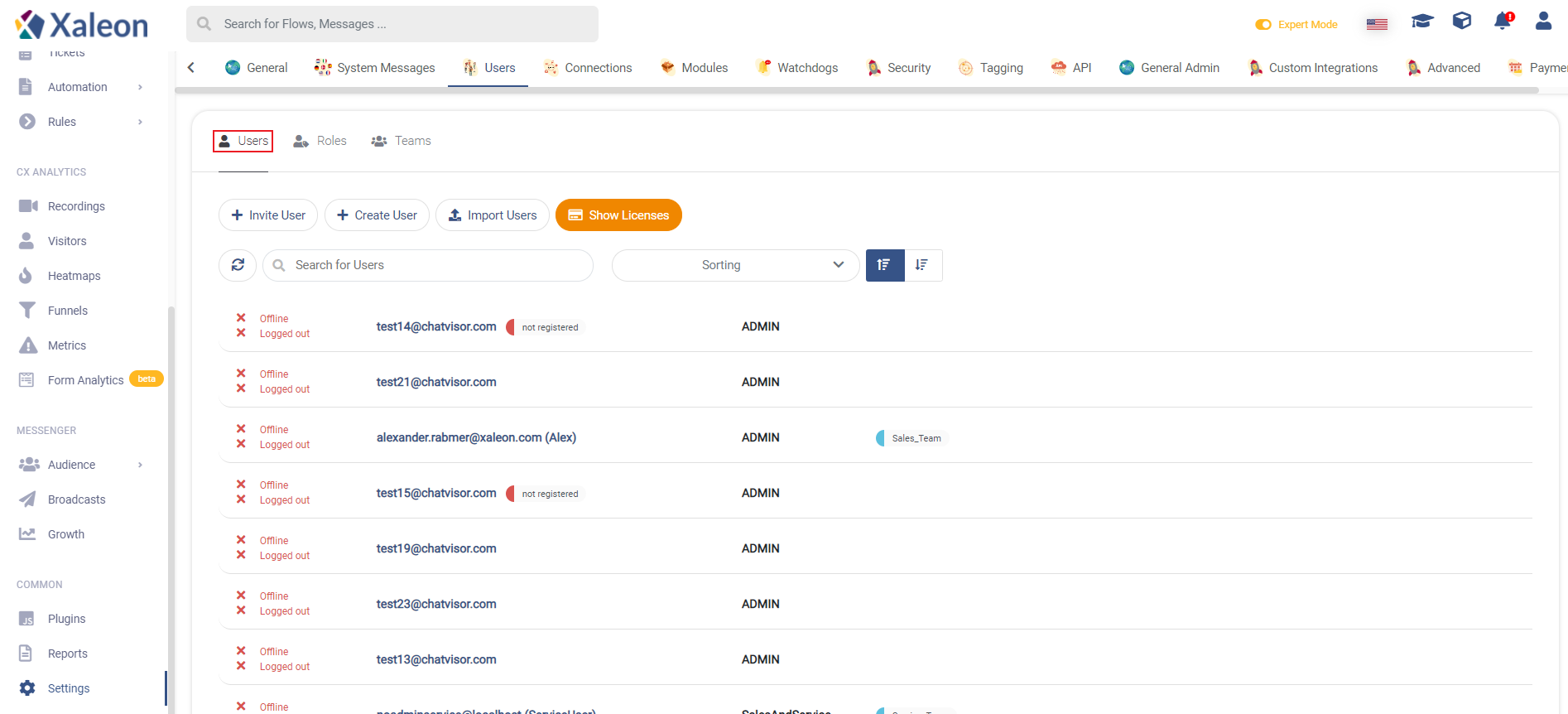Click the refresh users icon button
Viewport: 1568px width, 714px height.
[x=238, y=265]
